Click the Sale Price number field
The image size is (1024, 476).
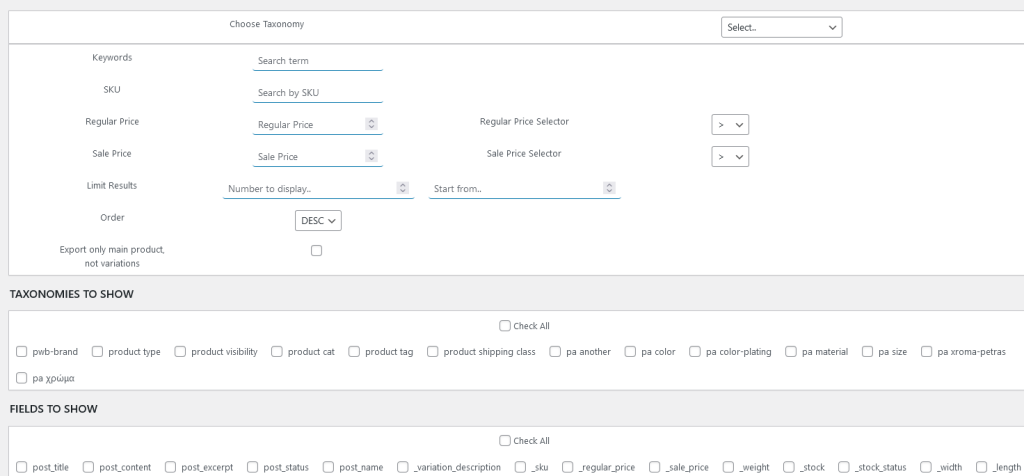[x=317, y=157]
